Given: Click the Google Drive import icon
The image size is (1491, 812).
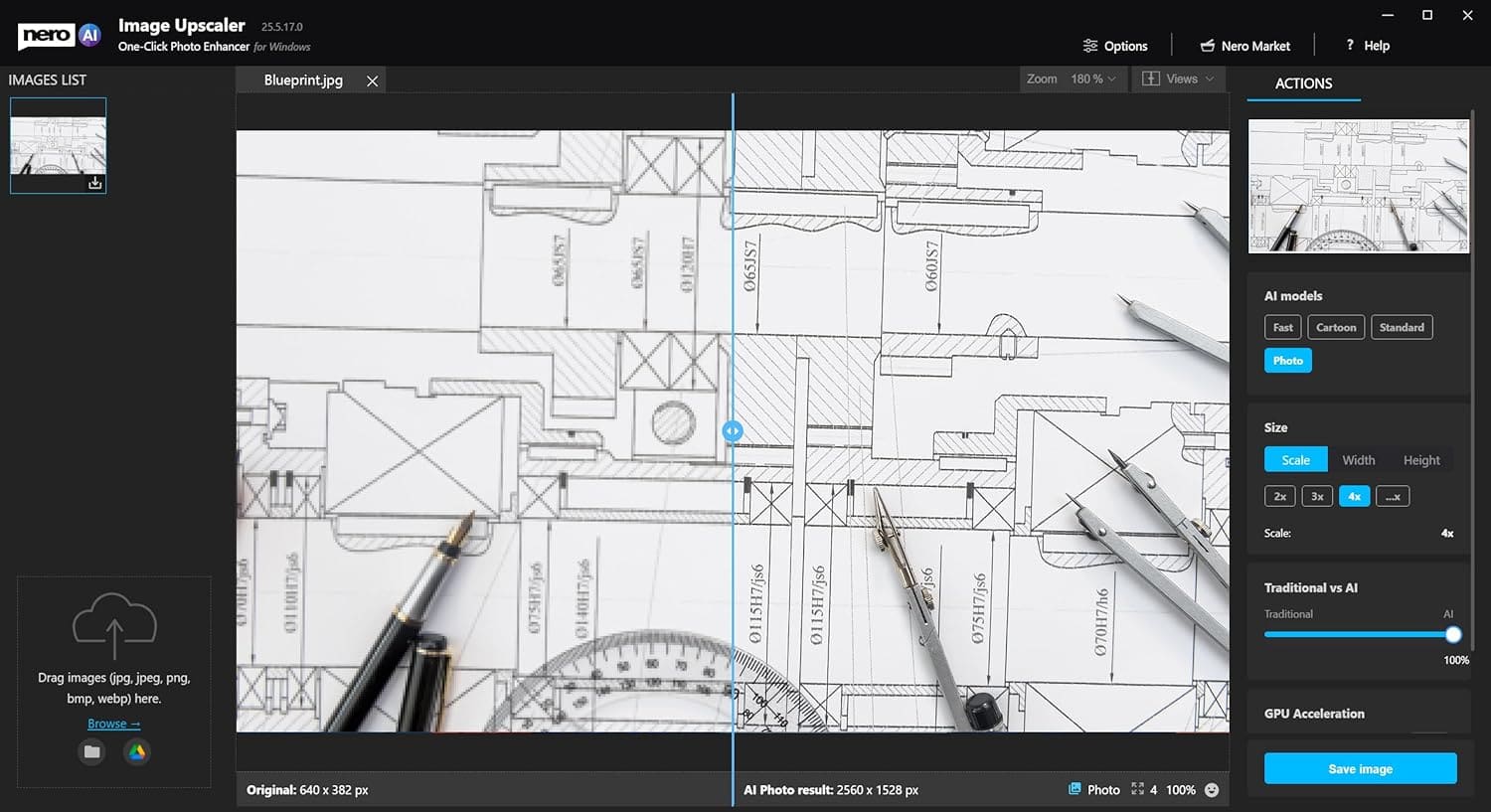Looking at the screenshot, I should click(137, 752).
